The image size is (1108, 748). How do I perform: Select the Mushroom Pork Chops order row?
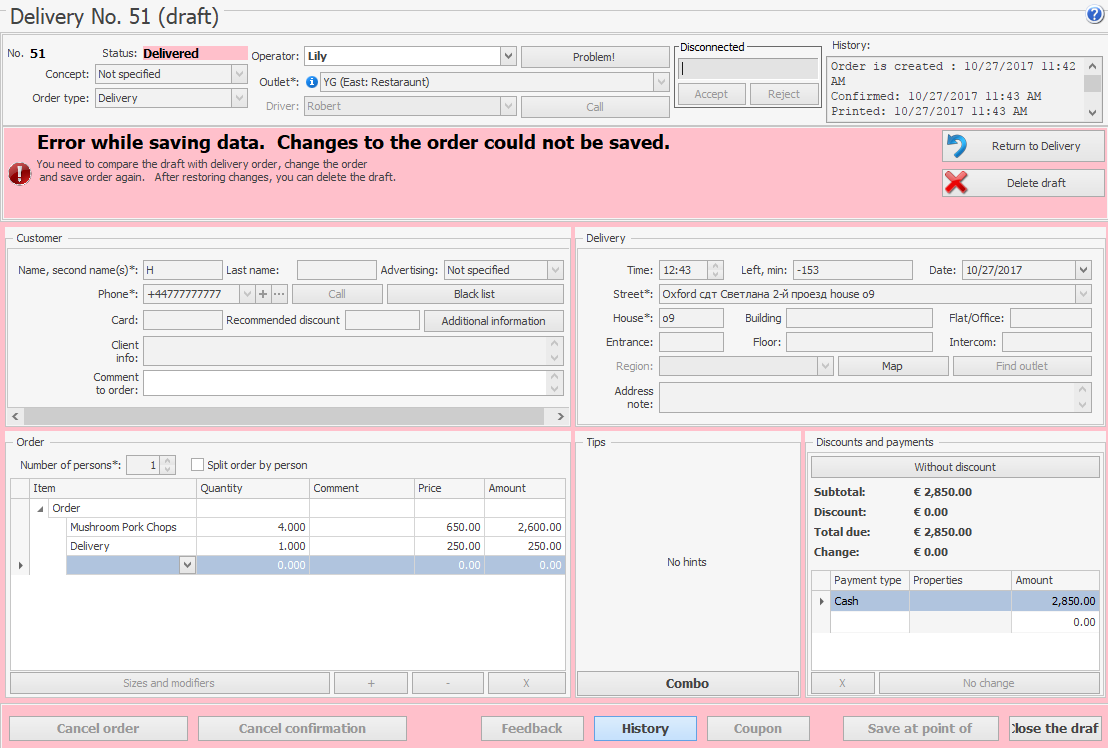coord(123,527)
